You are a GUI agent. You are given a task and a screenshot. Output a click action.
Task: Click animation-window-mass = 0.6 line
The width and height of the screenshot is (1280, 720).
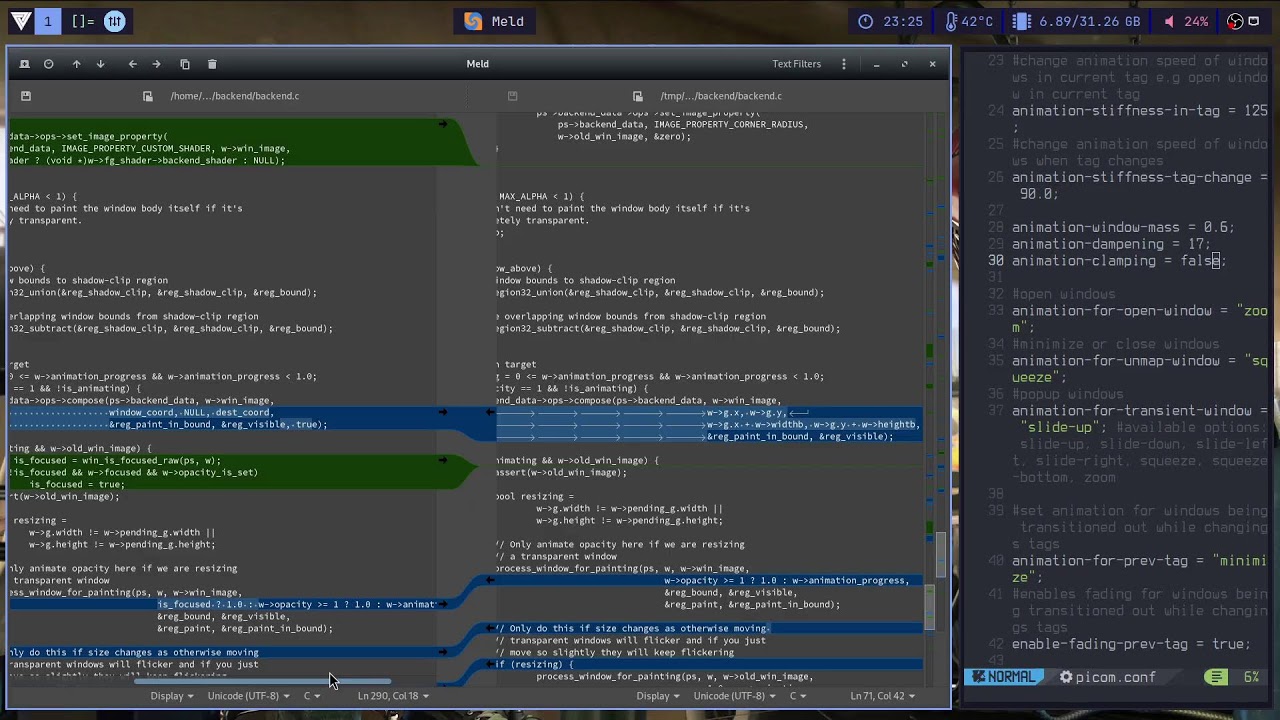coord(1123,227)
